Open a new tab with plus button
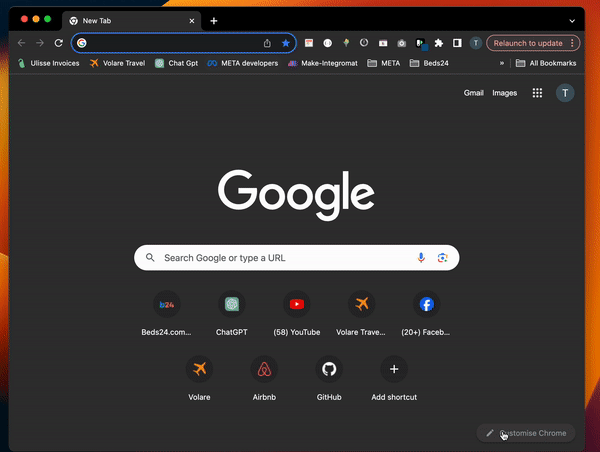The width and height of the screenshot is (600, 452). [x=214, y=21]
